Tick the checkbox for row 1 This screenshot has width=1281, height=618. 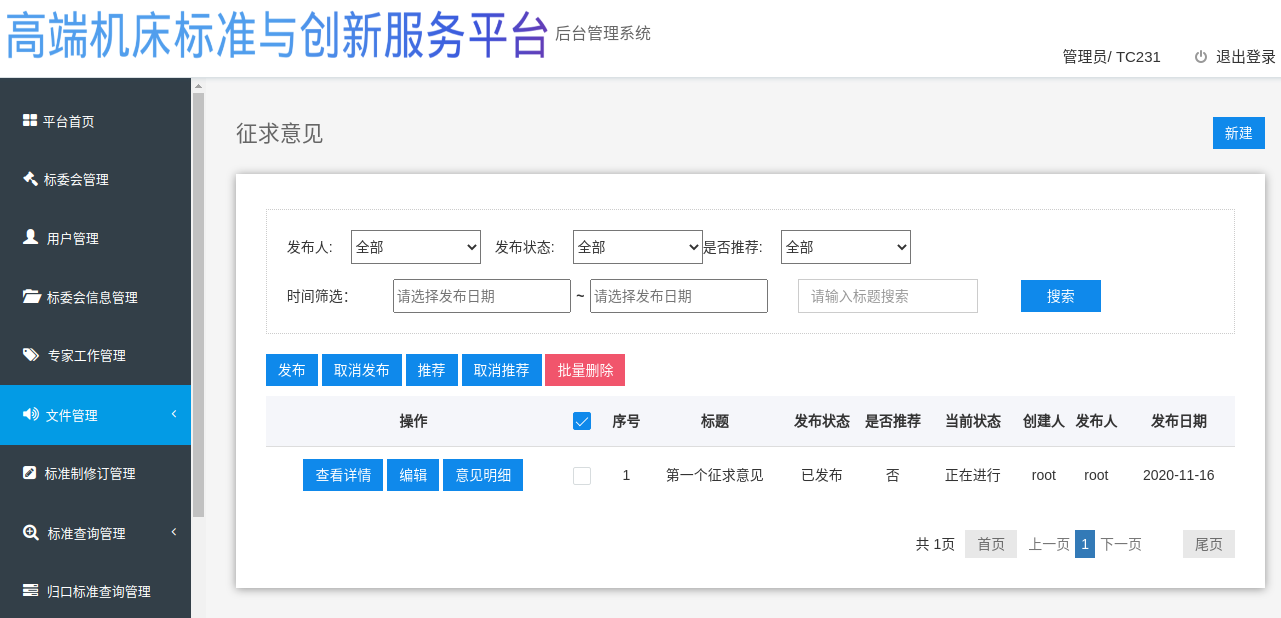582,476
